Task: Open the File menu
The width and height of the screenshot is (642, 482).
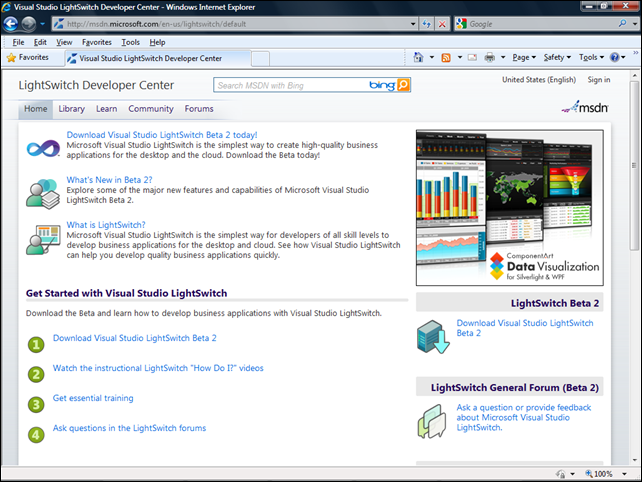Action: tap(18, 42)
